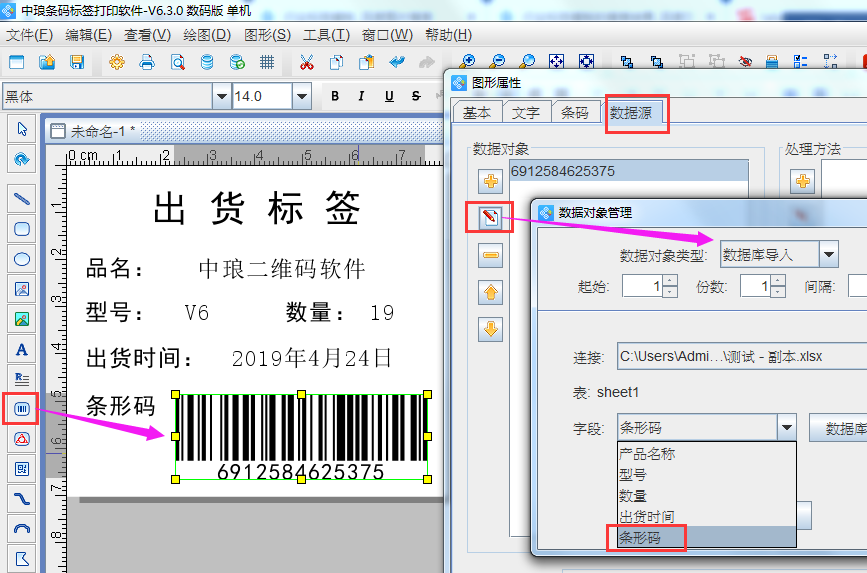Open the 绘图(D) menu
The height and width of the screenshot is (573, 867).
click(208, 34)
